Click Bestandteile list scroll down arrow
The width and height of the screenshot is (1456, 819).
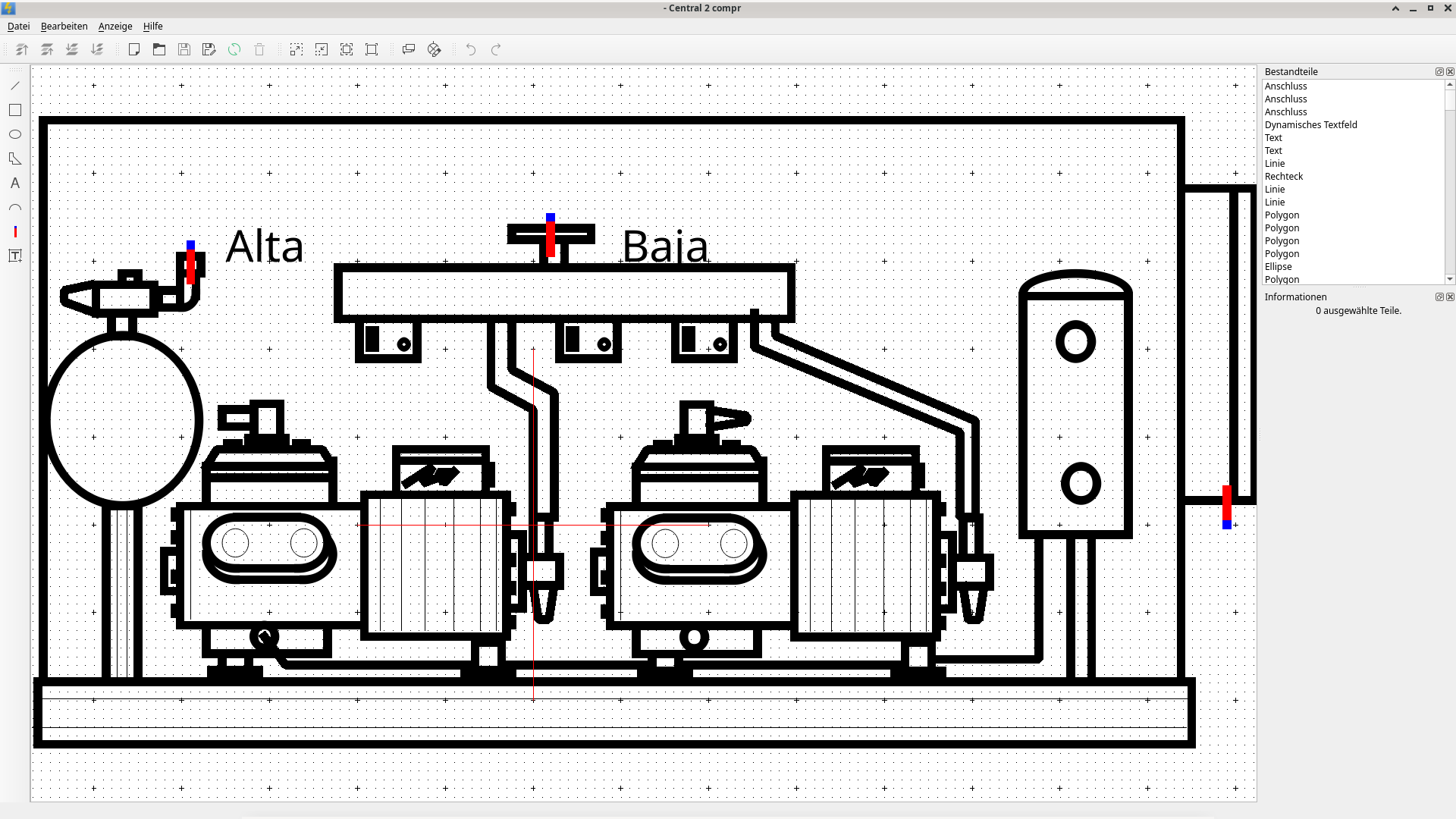point(1449,279)
